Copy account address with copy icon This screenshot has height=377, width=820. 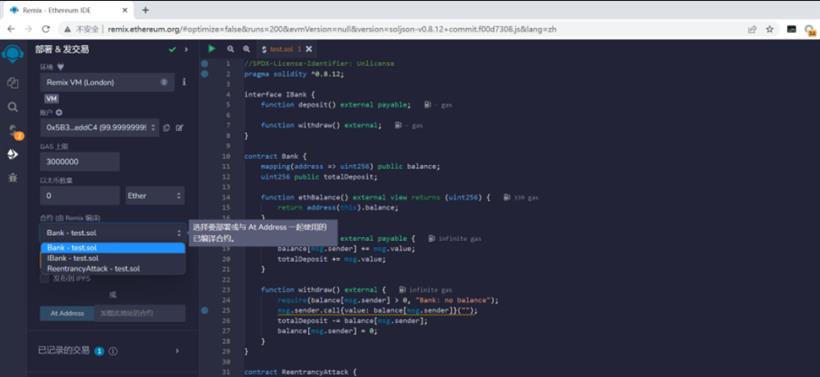coord(166,128)
